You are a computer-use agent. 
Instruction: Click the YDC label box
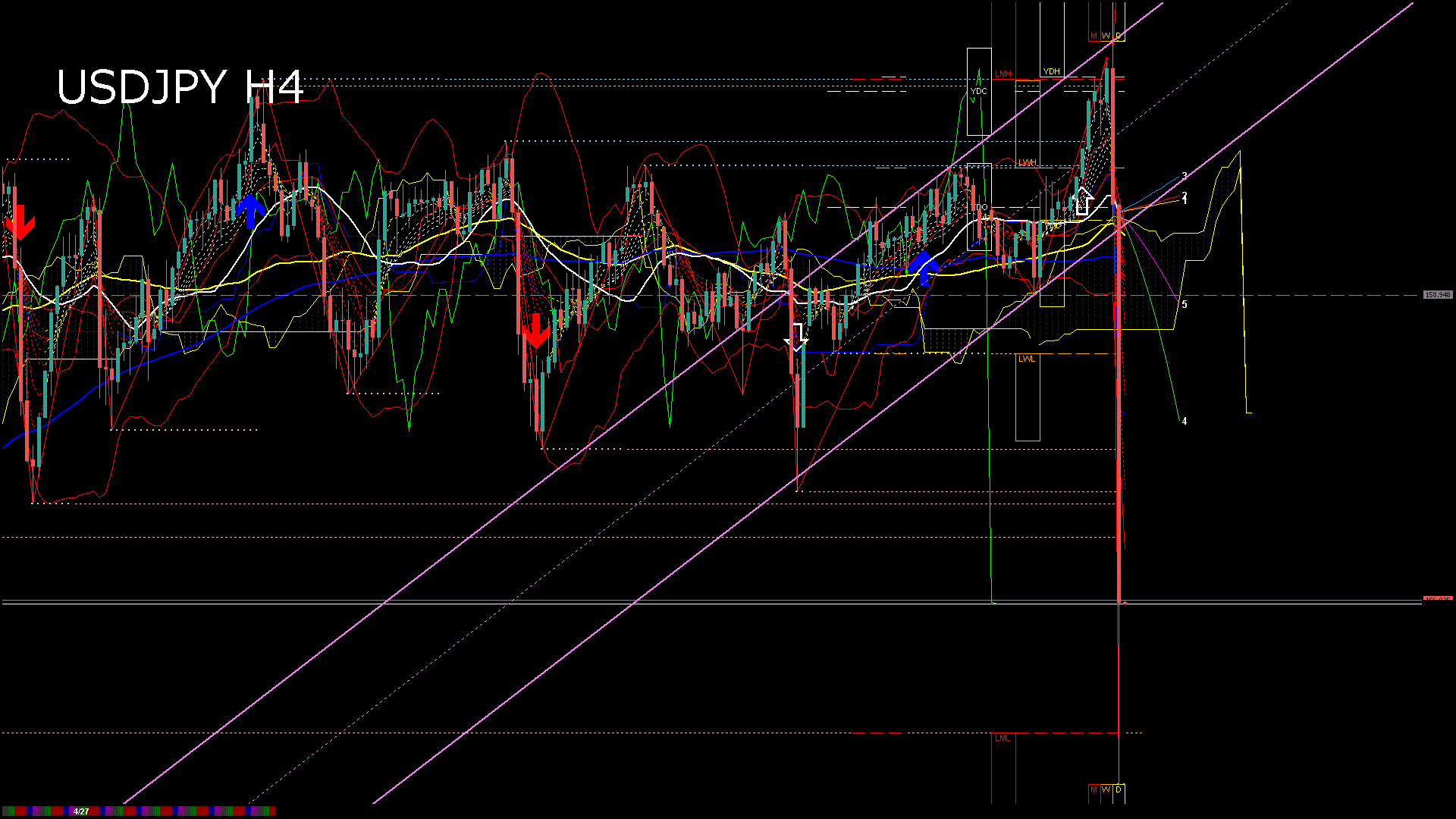978,91
